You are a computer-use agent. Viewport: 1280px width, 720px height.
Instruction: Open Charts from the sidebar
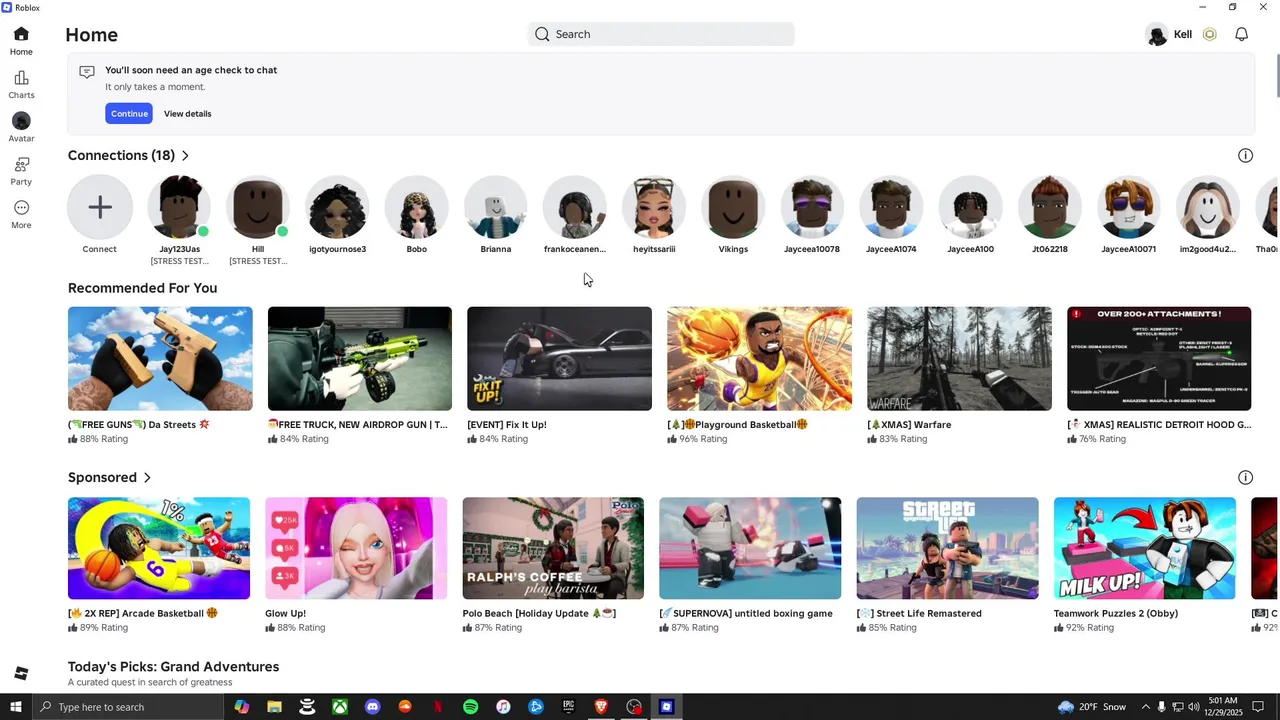click(x=21, y=85)
